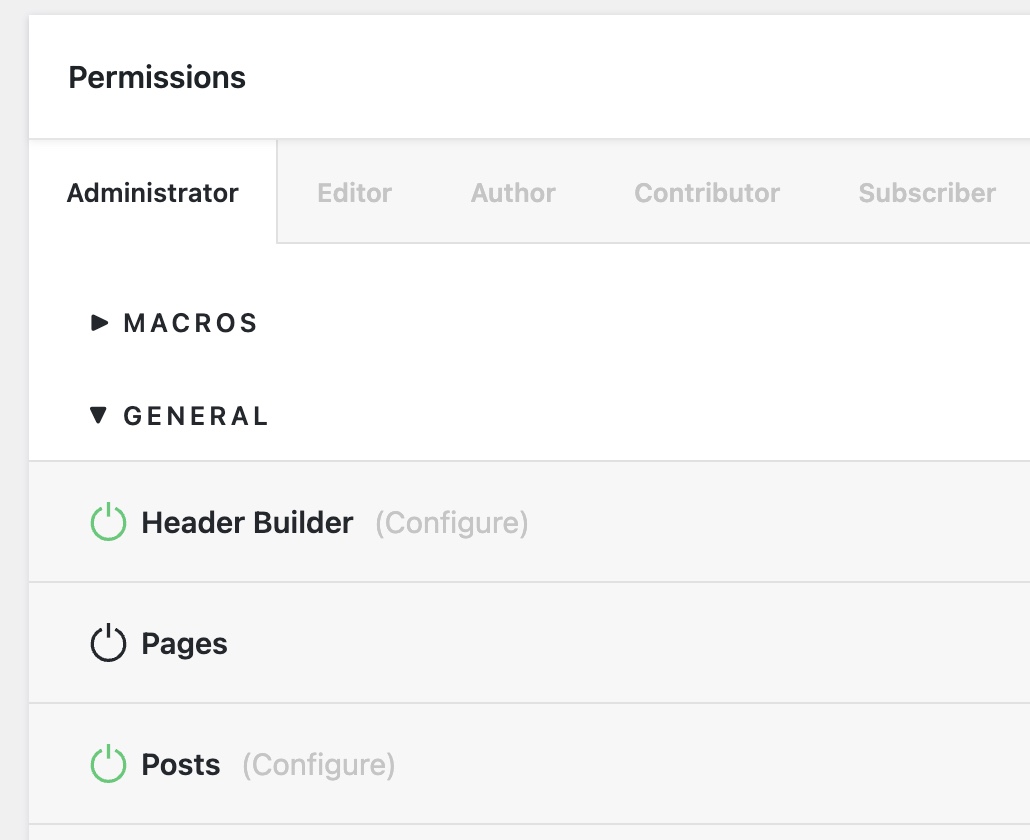The height and width of the screenshot is (840, 1030).
Task: Select the Administrator tab
Action: tap(153, 193)
